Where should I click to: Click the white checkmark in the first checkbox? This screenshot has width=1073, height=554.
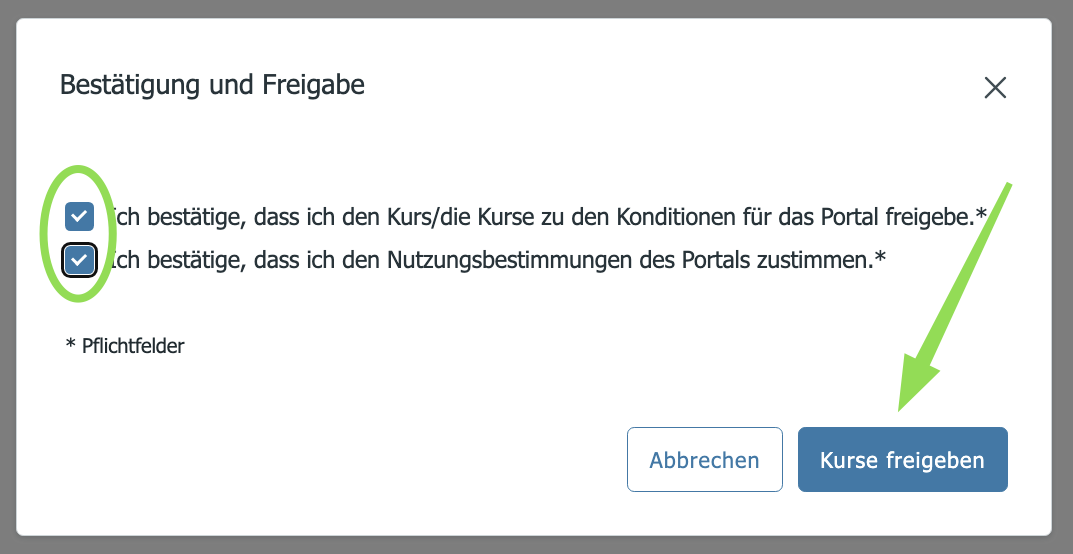tap(79, 216)
